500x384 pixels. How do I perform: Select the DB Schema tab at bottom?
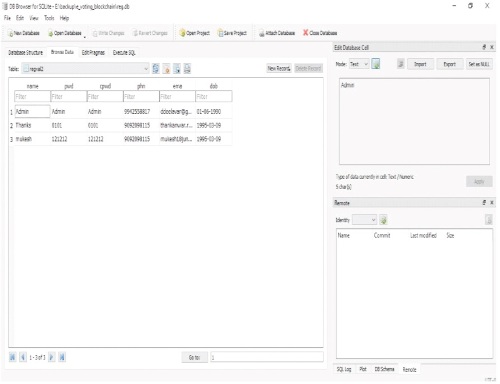384,369
